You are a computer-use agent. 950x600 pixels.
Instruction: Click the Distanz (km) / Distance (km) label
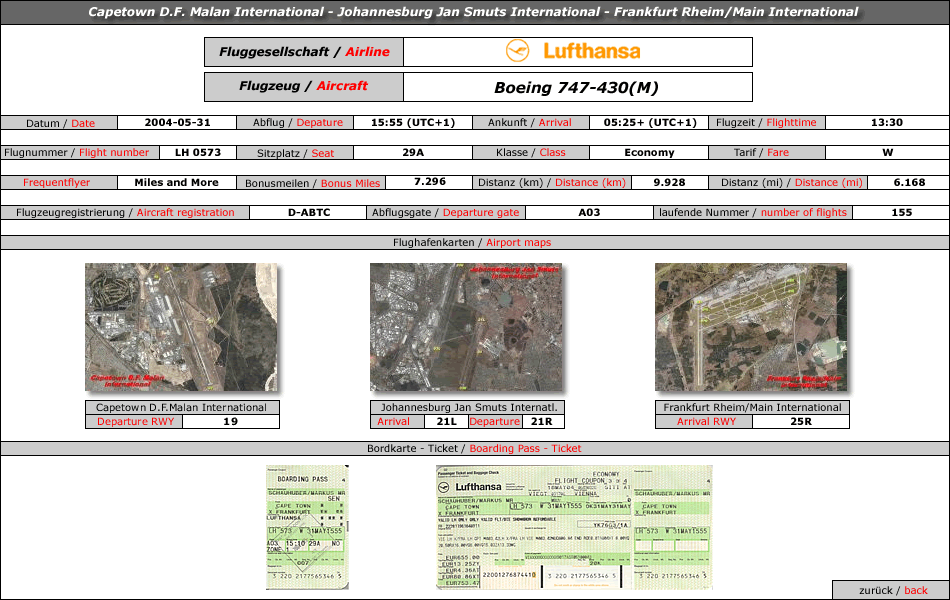tap(552, 182)
